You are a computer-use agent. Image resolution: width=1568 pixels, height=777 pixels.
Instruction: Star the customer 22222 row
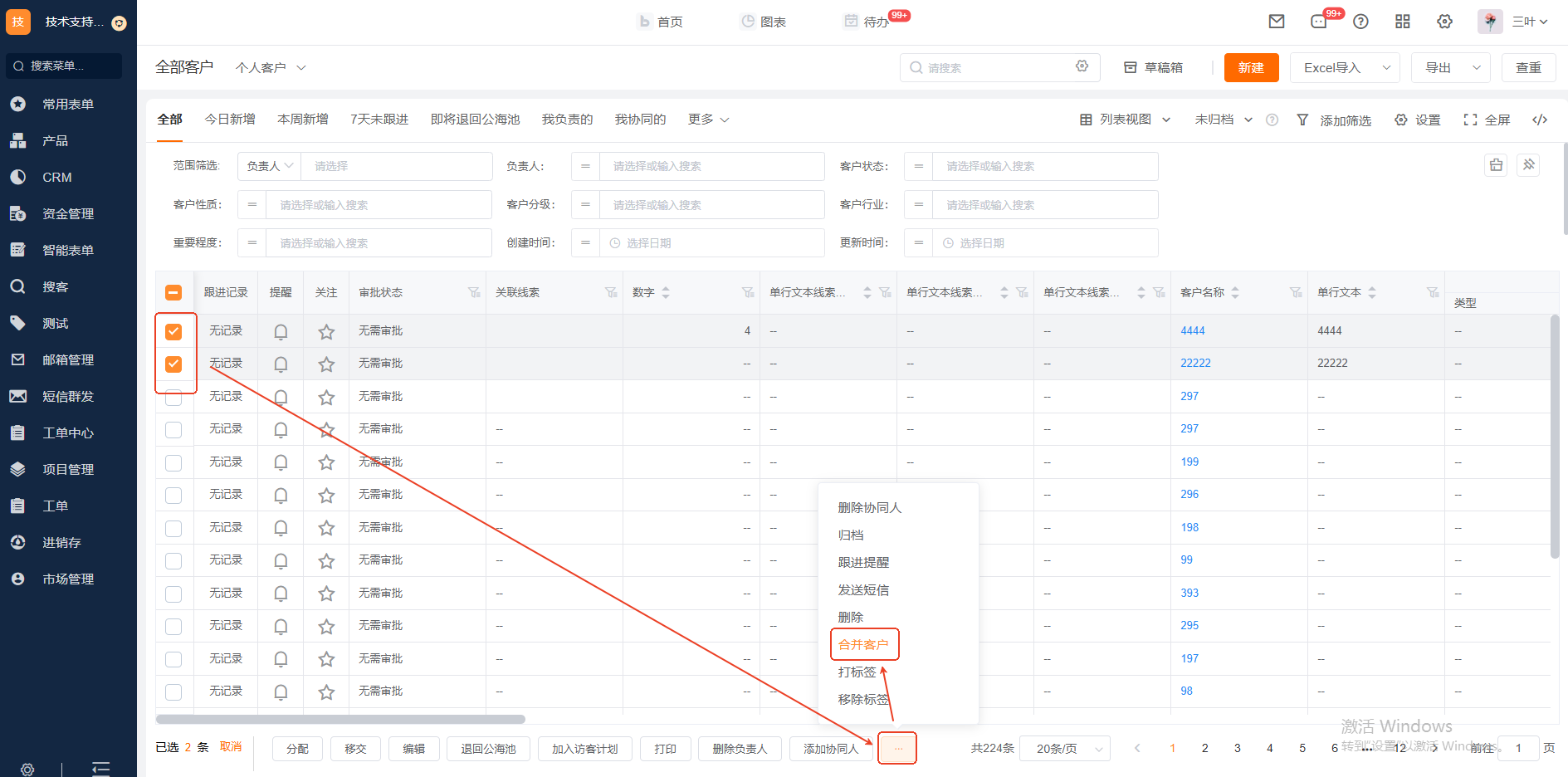tap(326, 364)
